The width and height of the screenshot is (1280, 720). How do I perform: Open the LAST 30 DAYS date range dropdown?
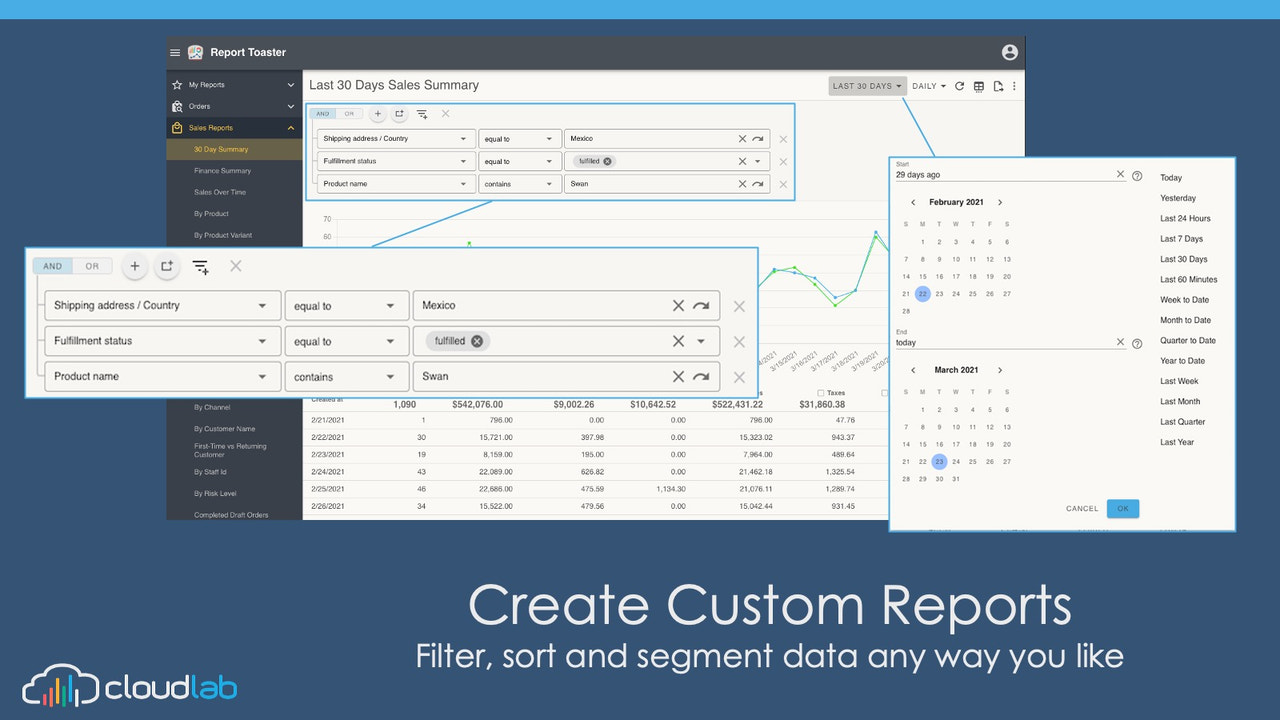(866, 86)
